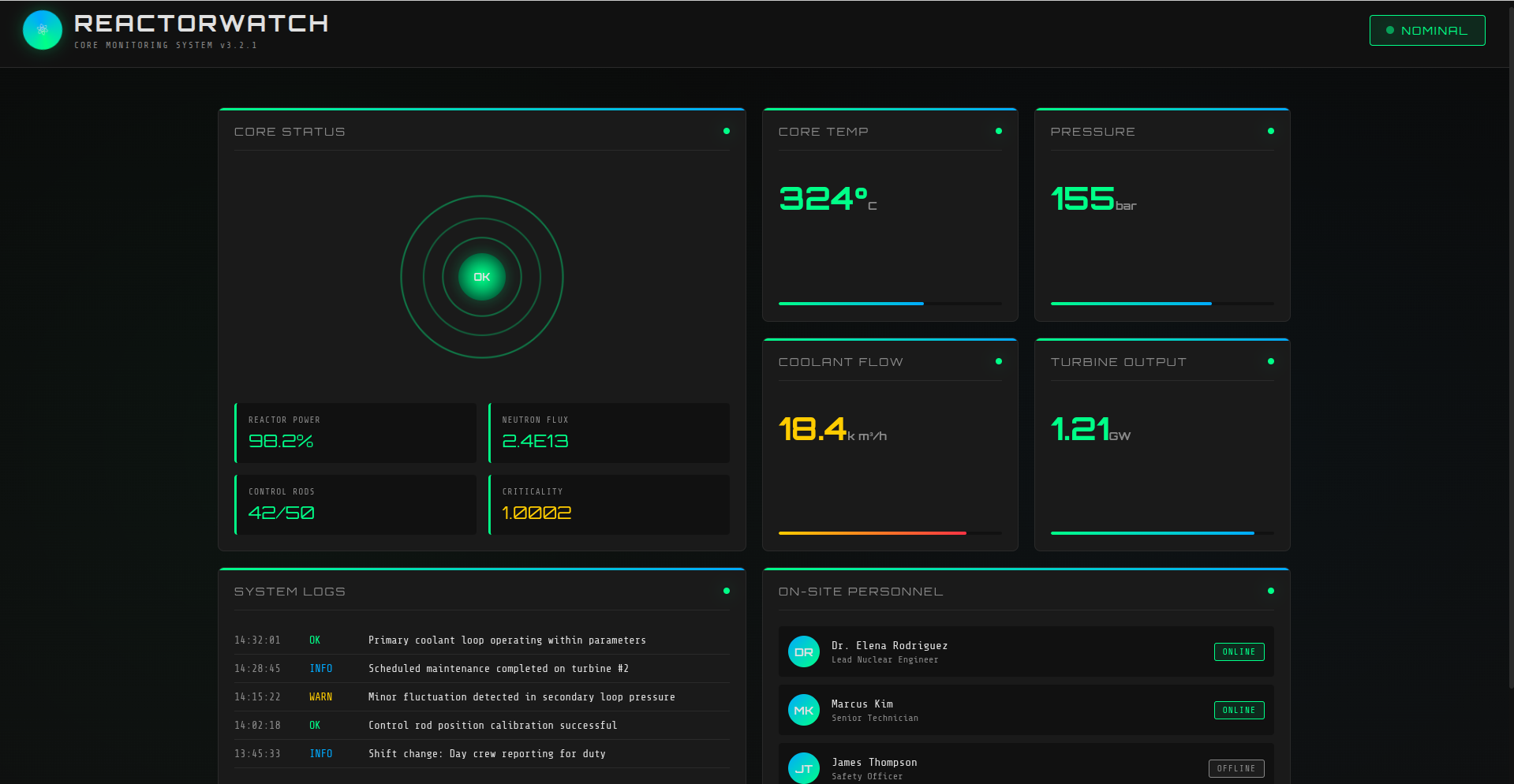Click the NOMINAL status button
This screenshot has height=784, width=1514.
(1427, 31)
